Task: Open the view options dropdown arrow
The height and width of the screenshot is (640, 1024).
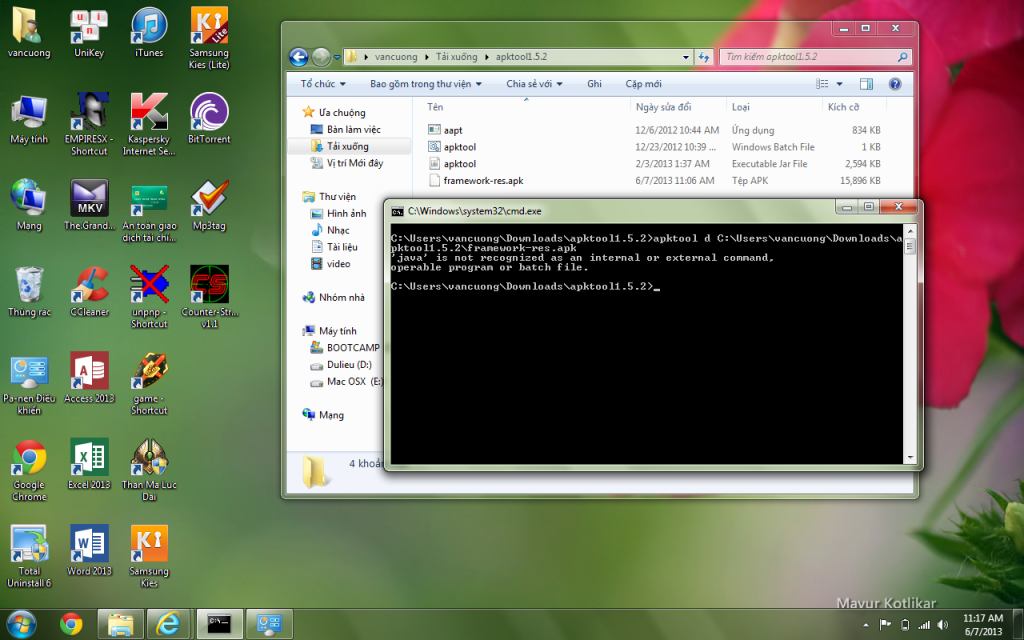Action: pyautogui.click(x=840, y=84)
